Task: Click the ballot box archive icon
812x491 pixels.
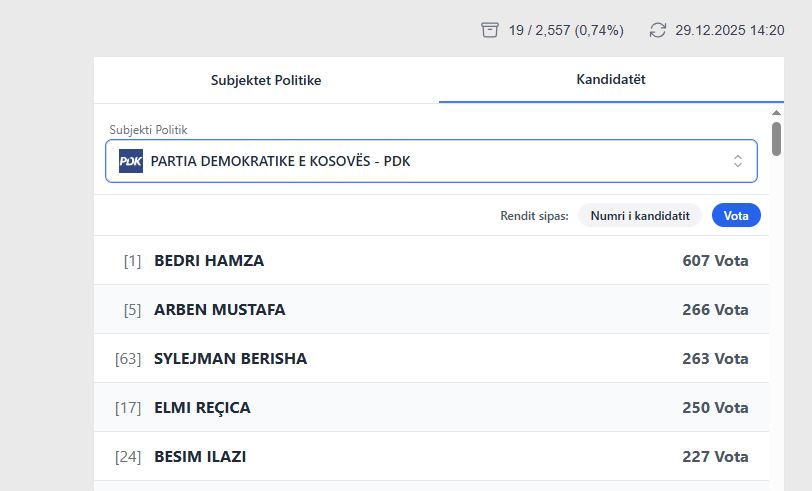Action: [489, 30]
